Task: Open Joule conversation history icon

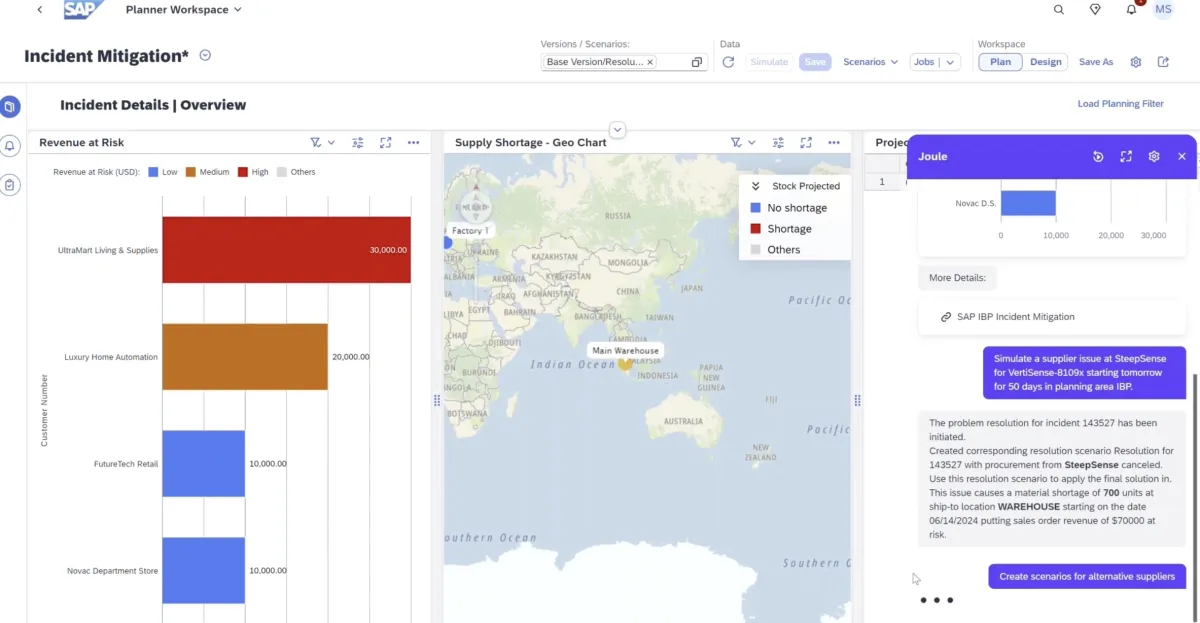Action: point(1098,156)
